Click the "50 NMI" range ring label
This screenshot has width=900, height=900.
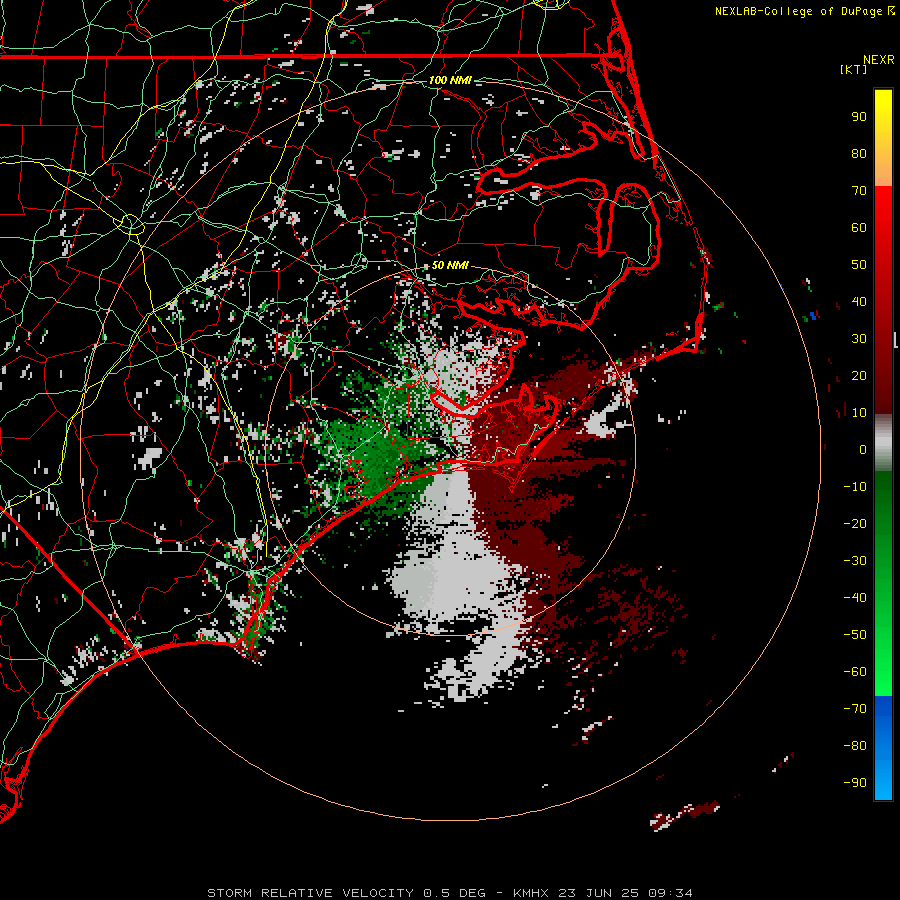click(450, 265)
